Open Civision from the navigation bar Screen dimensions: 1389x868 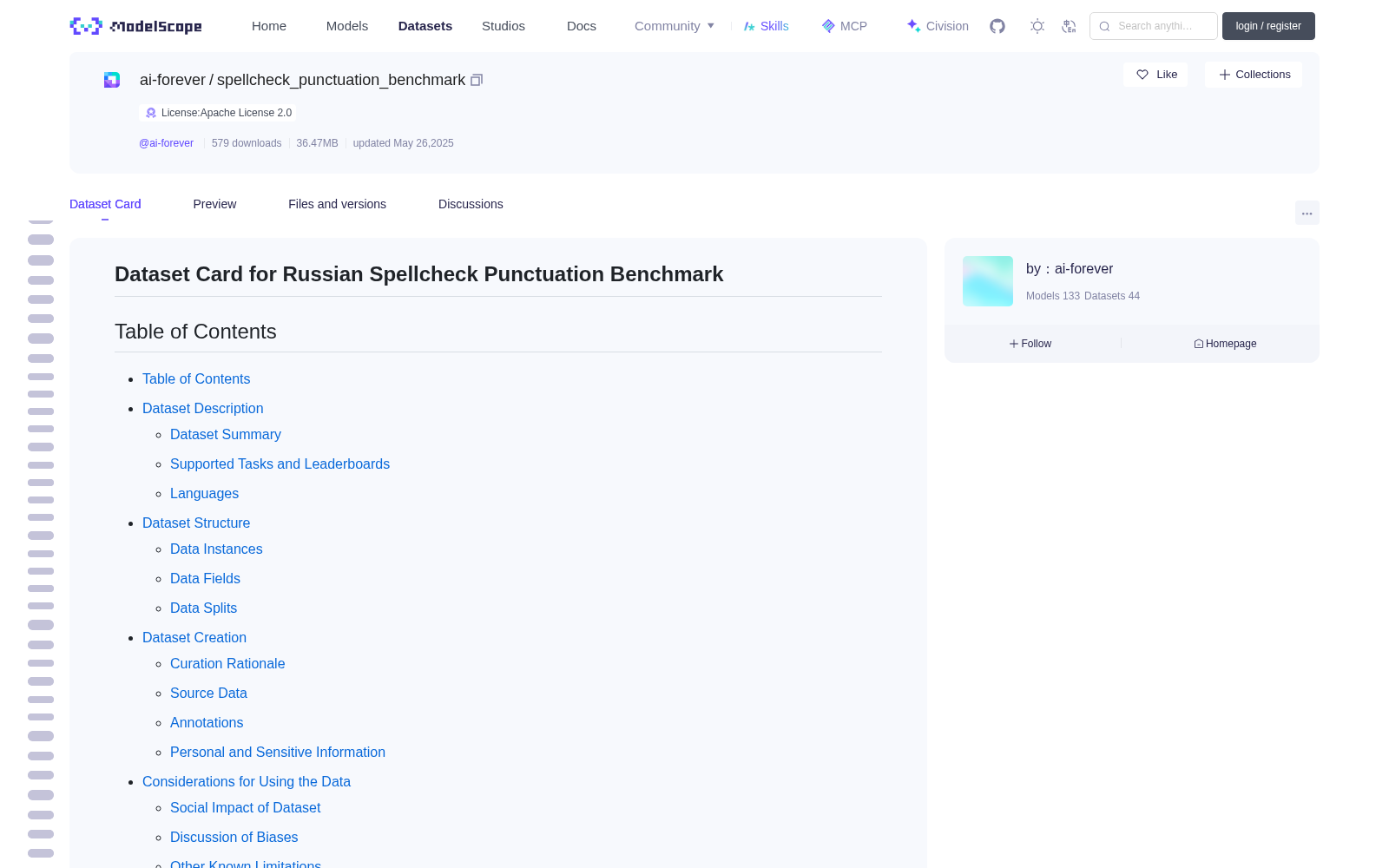[x=938, y=26]
